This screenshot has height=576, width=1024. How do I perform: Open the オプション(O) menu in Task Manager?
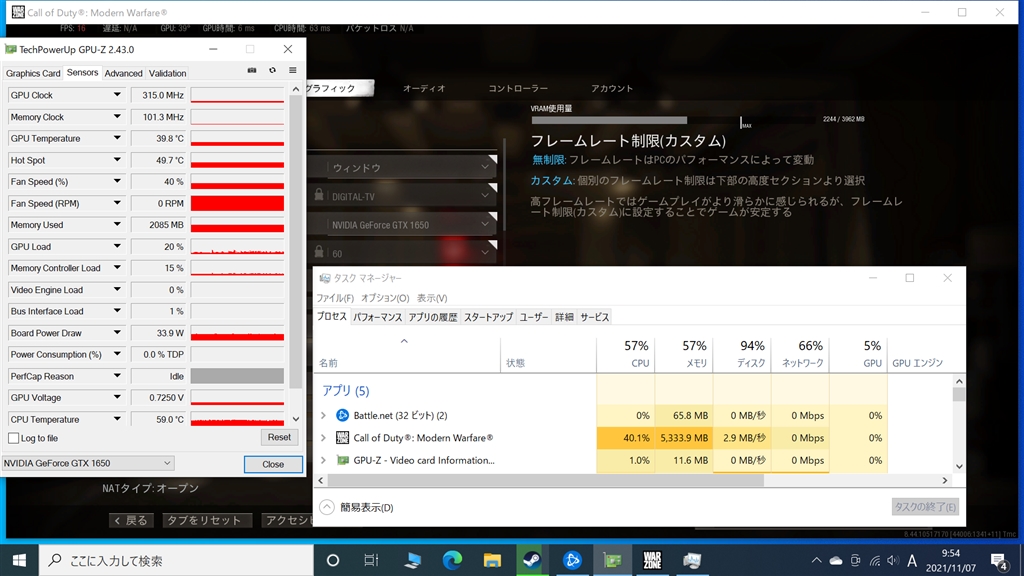point(385,298)
